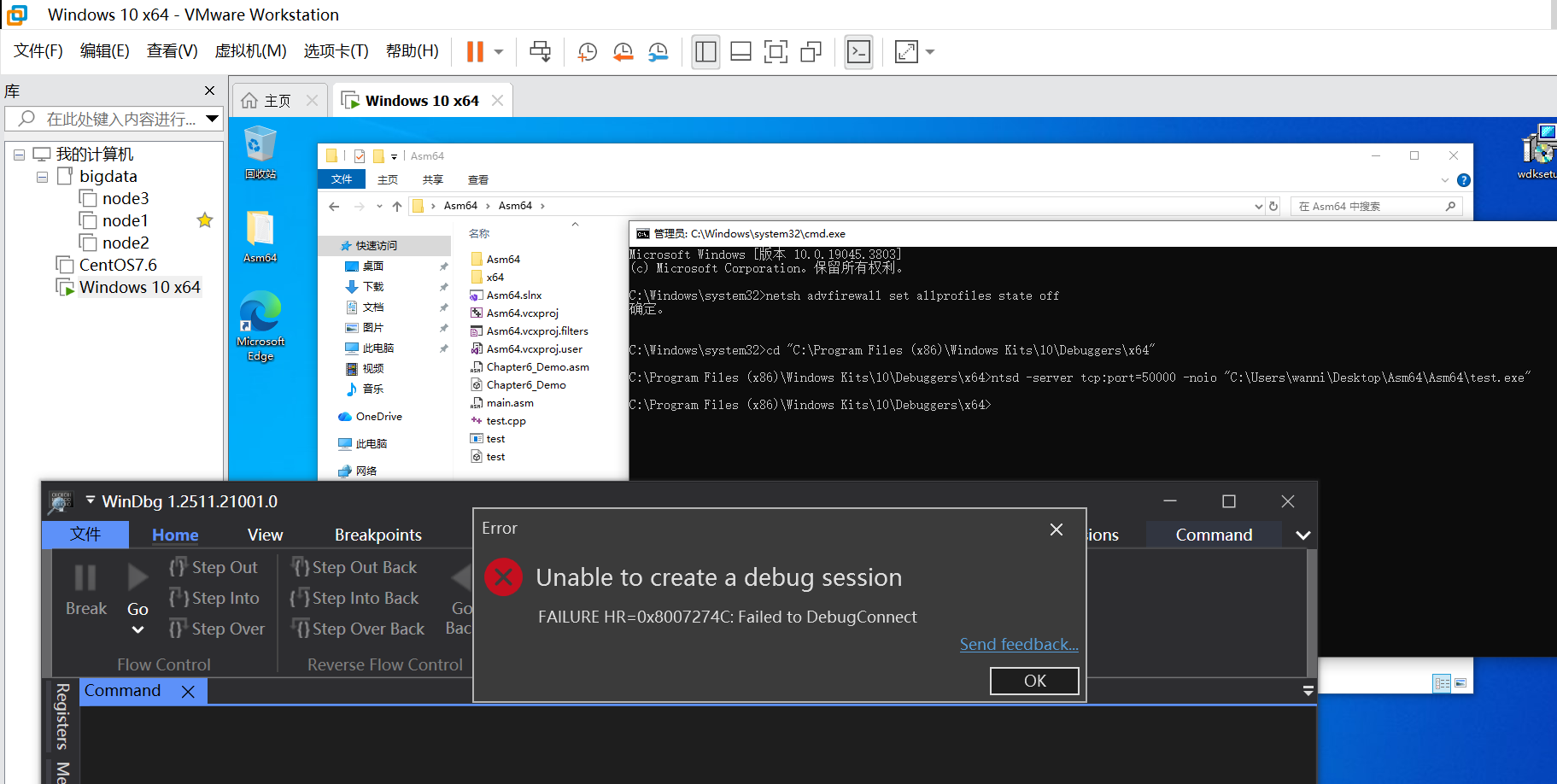Close the Windows 10 x64 tab
The width and height of the screenshot is (1557, 784).
click(x=498, y=101)
